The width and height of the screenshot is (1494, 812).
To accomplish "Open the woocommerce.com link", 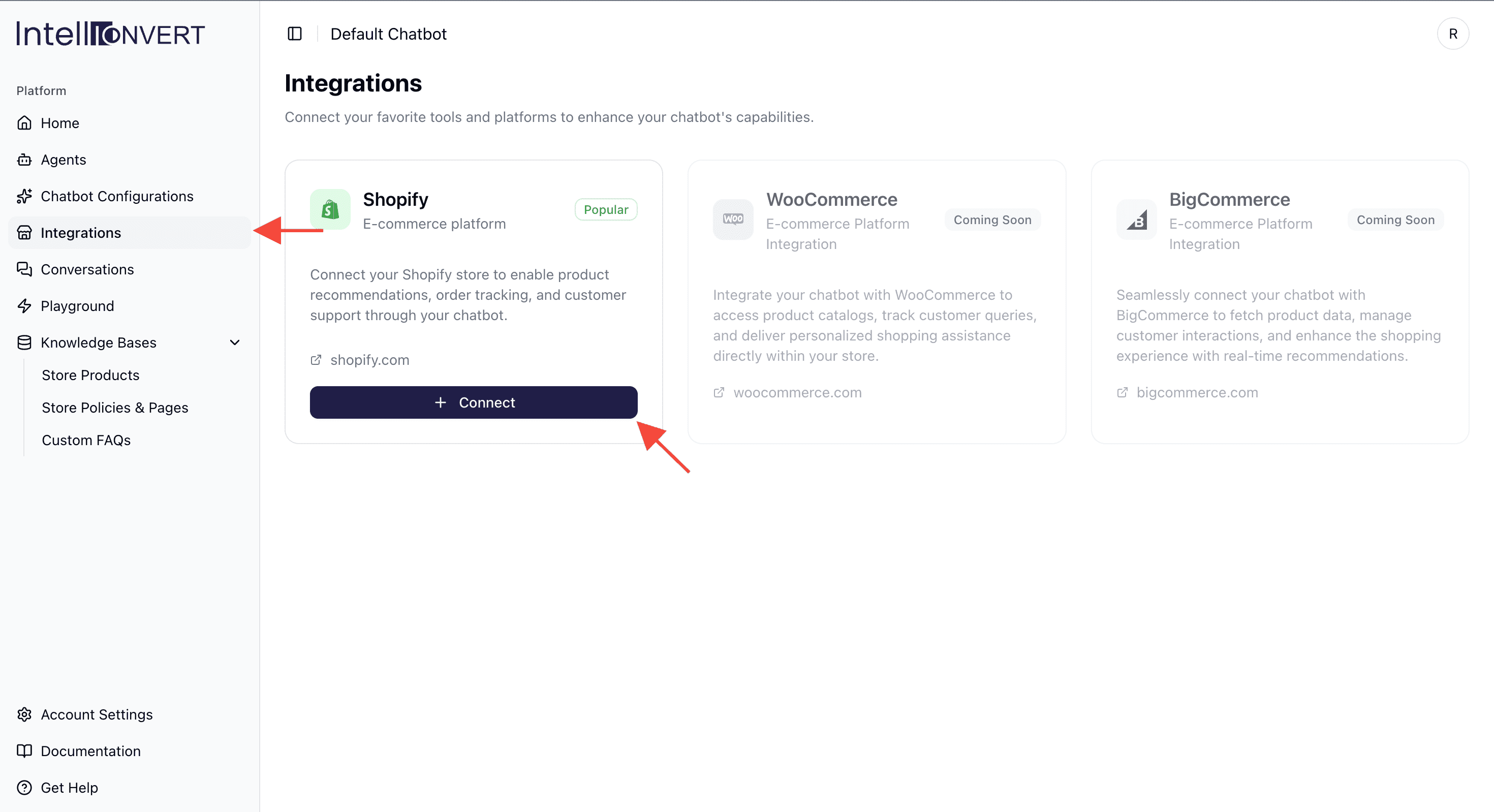I will [x=797, y=393].
